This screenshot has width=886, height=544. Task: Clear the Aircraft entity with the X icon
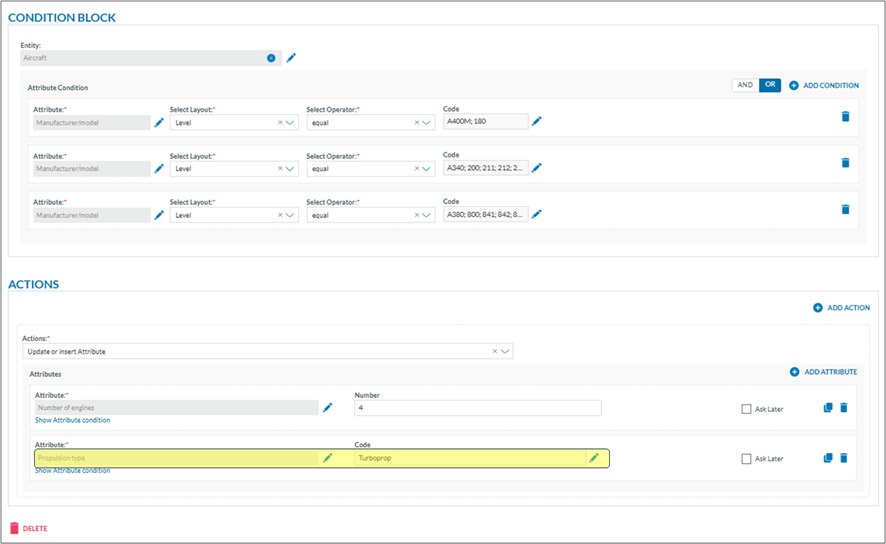pos(271,58)
